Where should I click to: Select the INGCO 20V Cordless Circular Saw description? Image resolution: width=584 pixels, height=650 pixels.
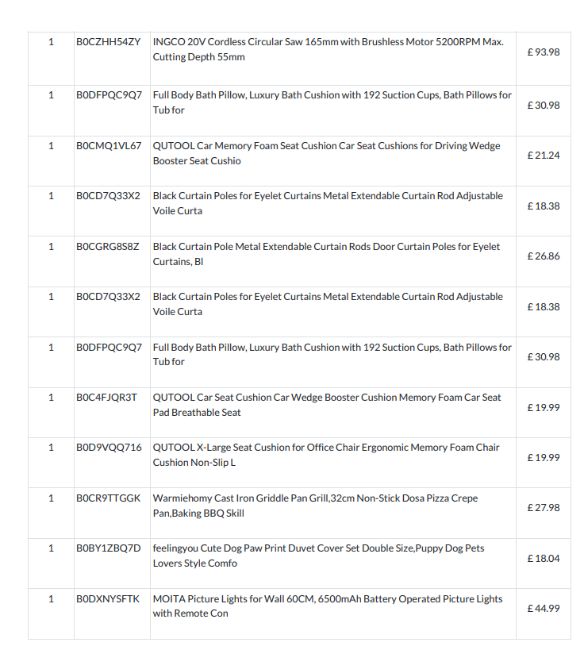pos(328,49)
